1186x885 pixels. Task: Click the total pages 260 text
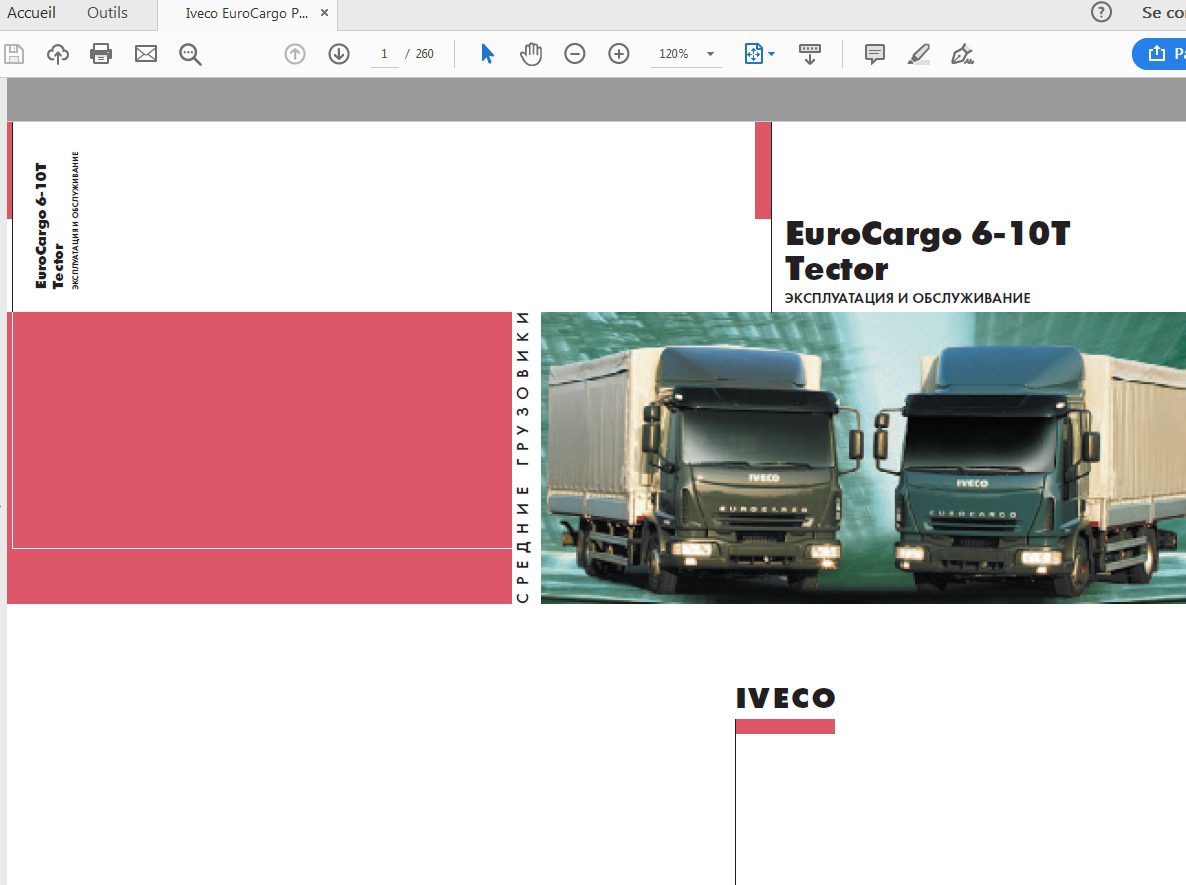pos(424,54)
